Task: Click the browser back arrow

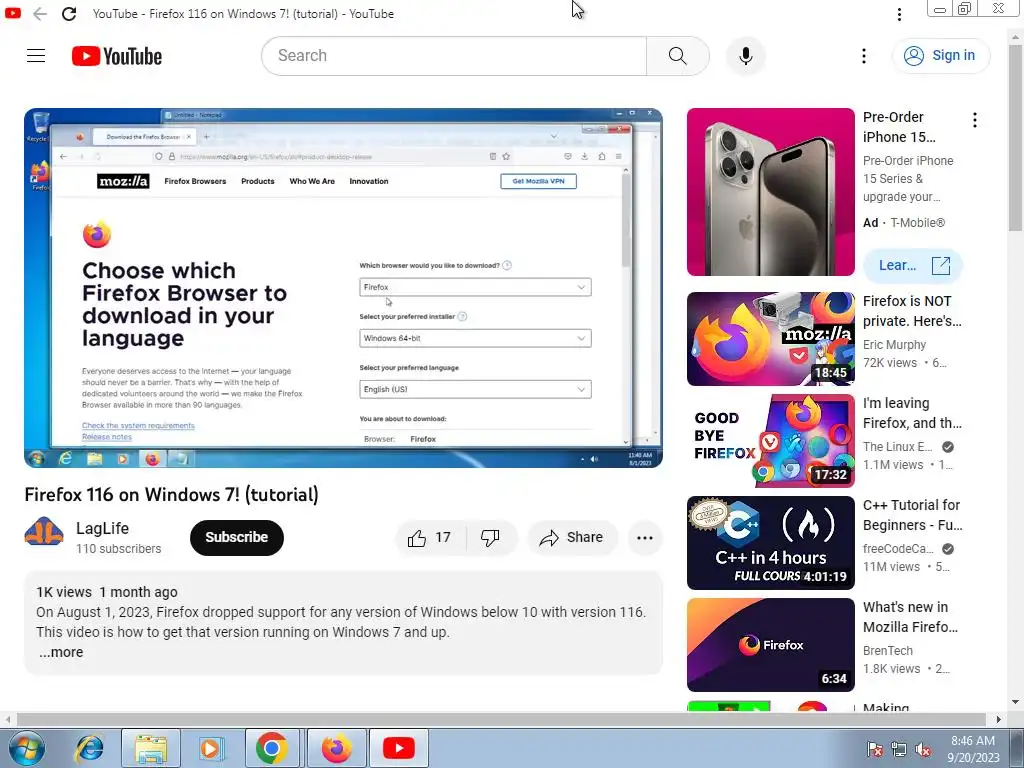Action: pos(40,14)
